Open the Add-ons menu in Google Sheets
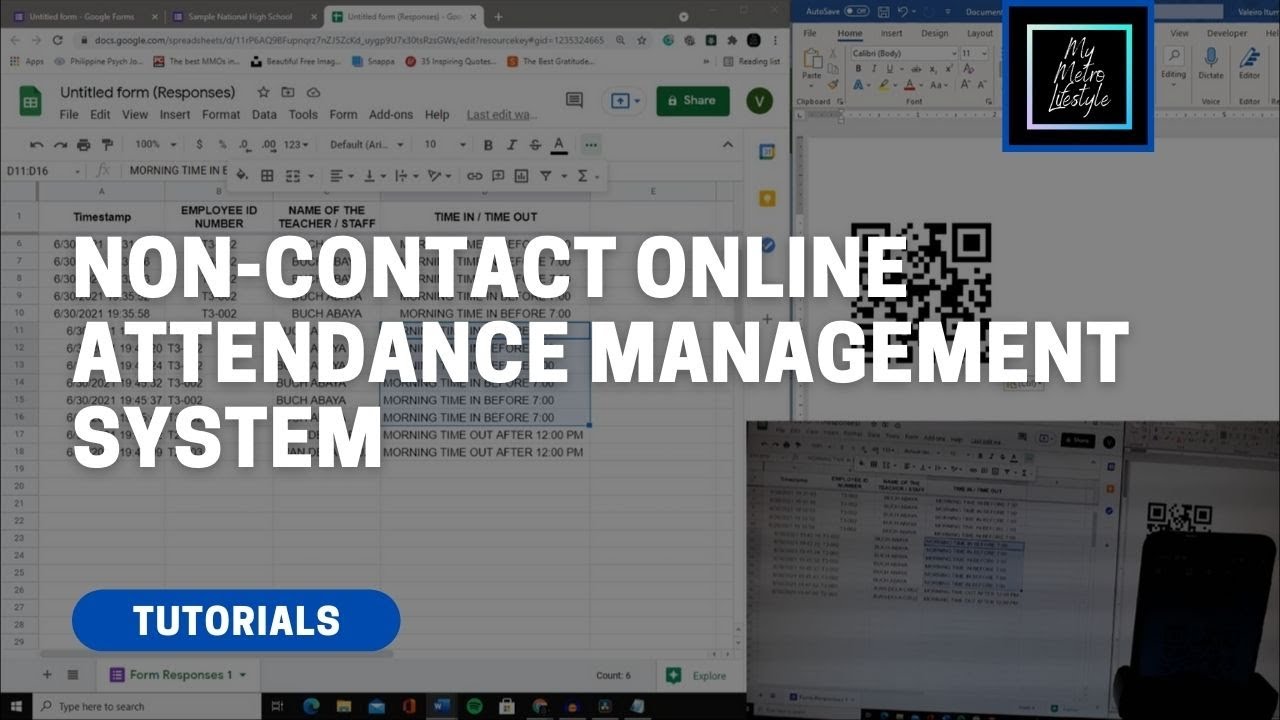The image size is (1280, 720). click(390, 115)
